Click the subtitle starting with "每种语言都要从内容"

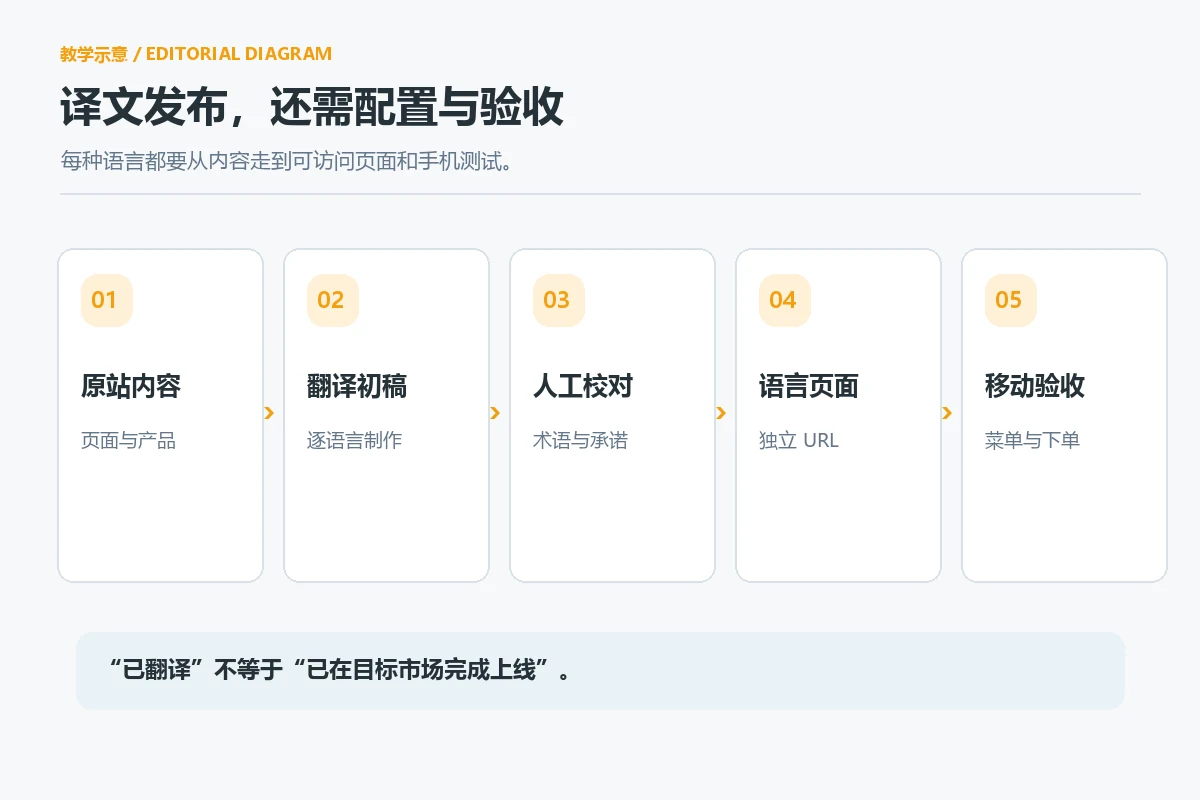pos(287,161)
